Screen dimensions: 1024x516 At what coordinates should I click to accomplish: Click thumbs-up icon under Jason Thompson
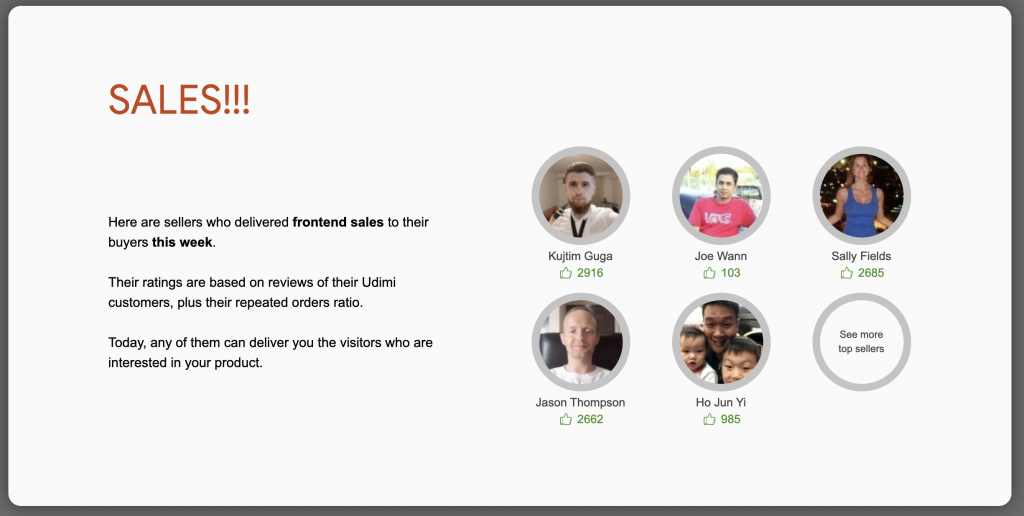tap(566, 419)
